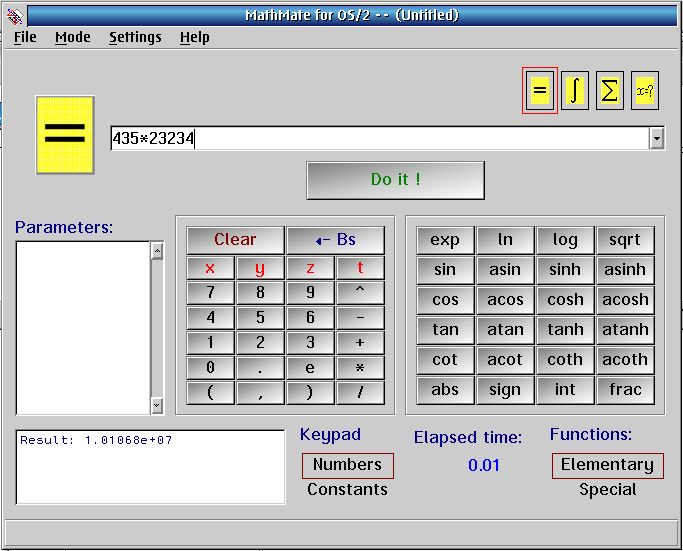Viewport: 683px width, 551px height.
Task: Select the integral mode icon
Action: pos(574,91)
